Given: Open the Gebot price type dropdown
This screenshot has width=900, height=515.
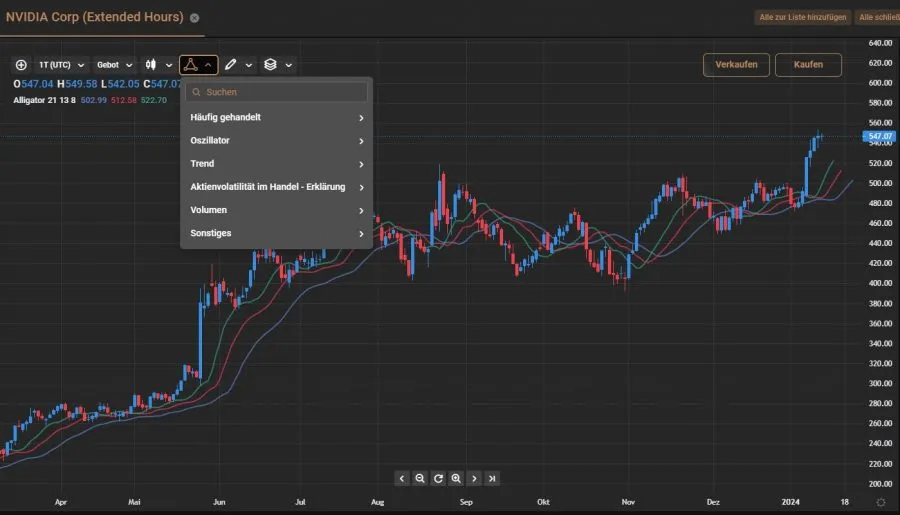Looking at the screenshot, I should click(114, 65).
